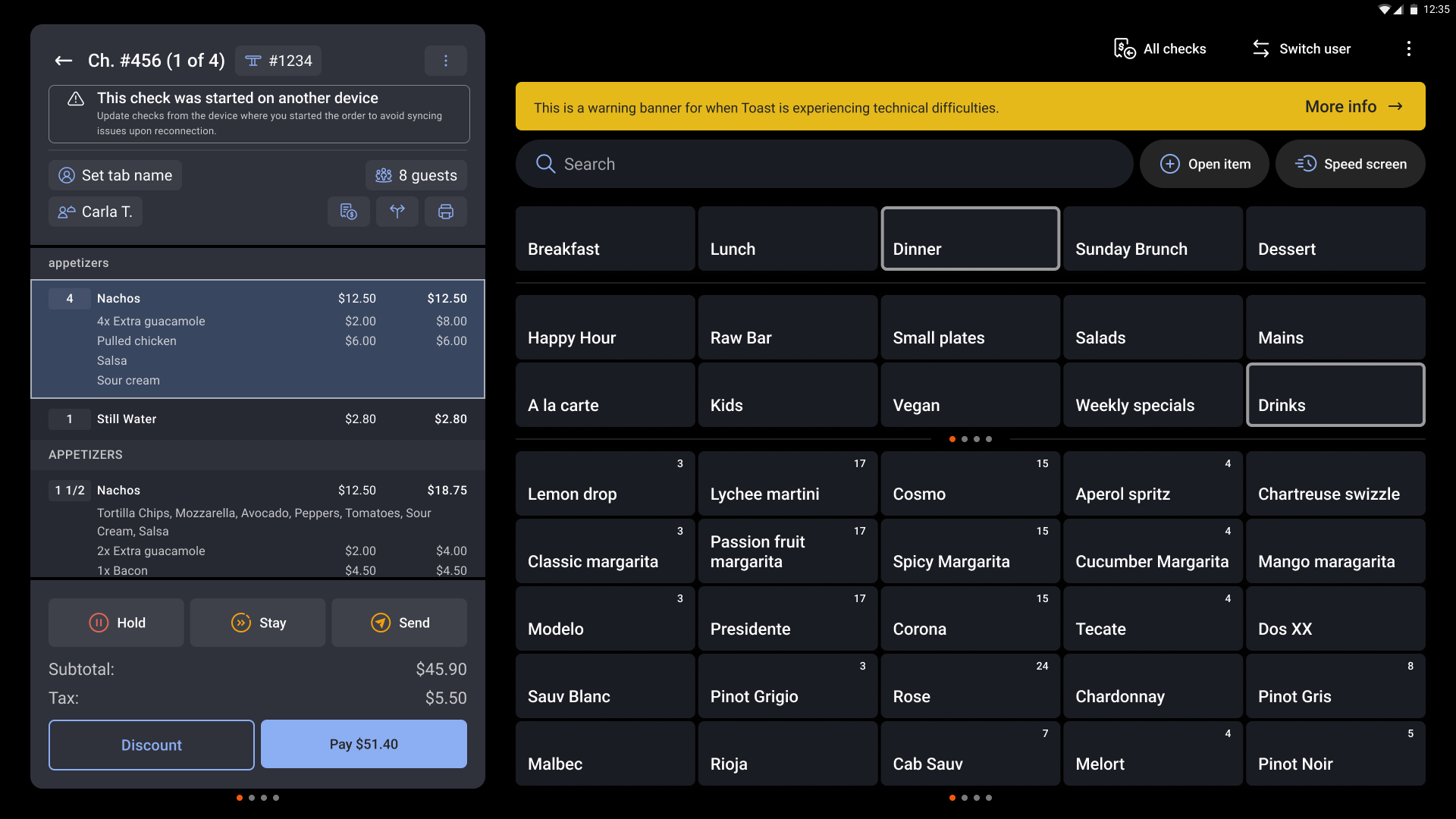Open the Speed screen
Screen dimensions: 1456x819
tap(1350, 164)
